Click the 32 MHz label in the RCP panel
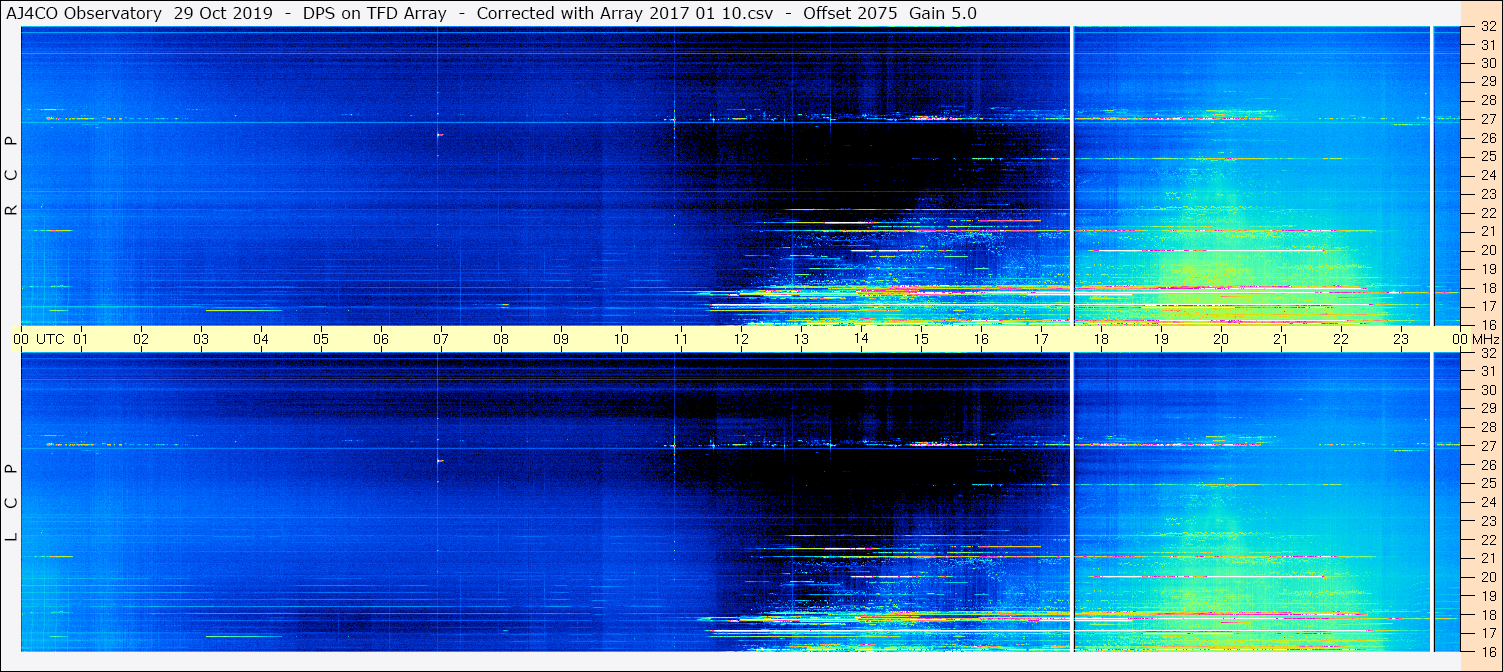Viewport: 1503px width, 672px height. pos(1487,28)
